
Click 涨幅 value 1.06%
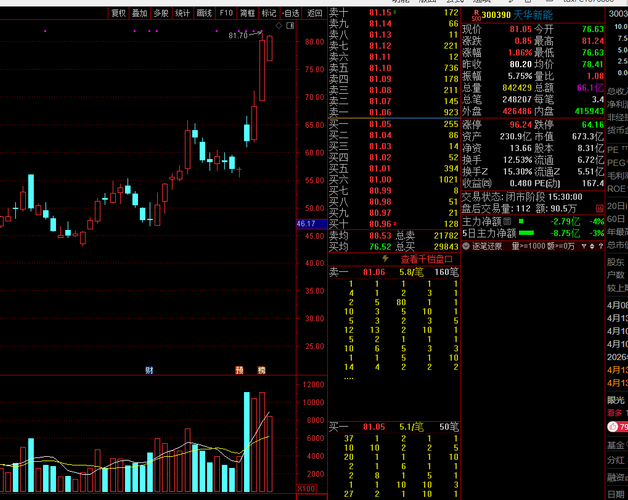520,52
